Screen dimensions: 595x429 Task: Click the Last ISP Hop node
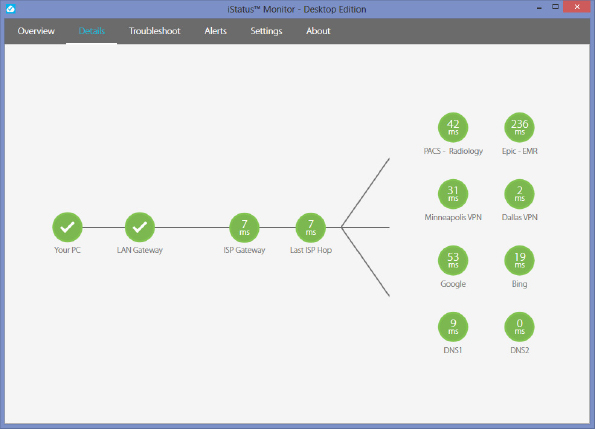(x=311, y=228)
